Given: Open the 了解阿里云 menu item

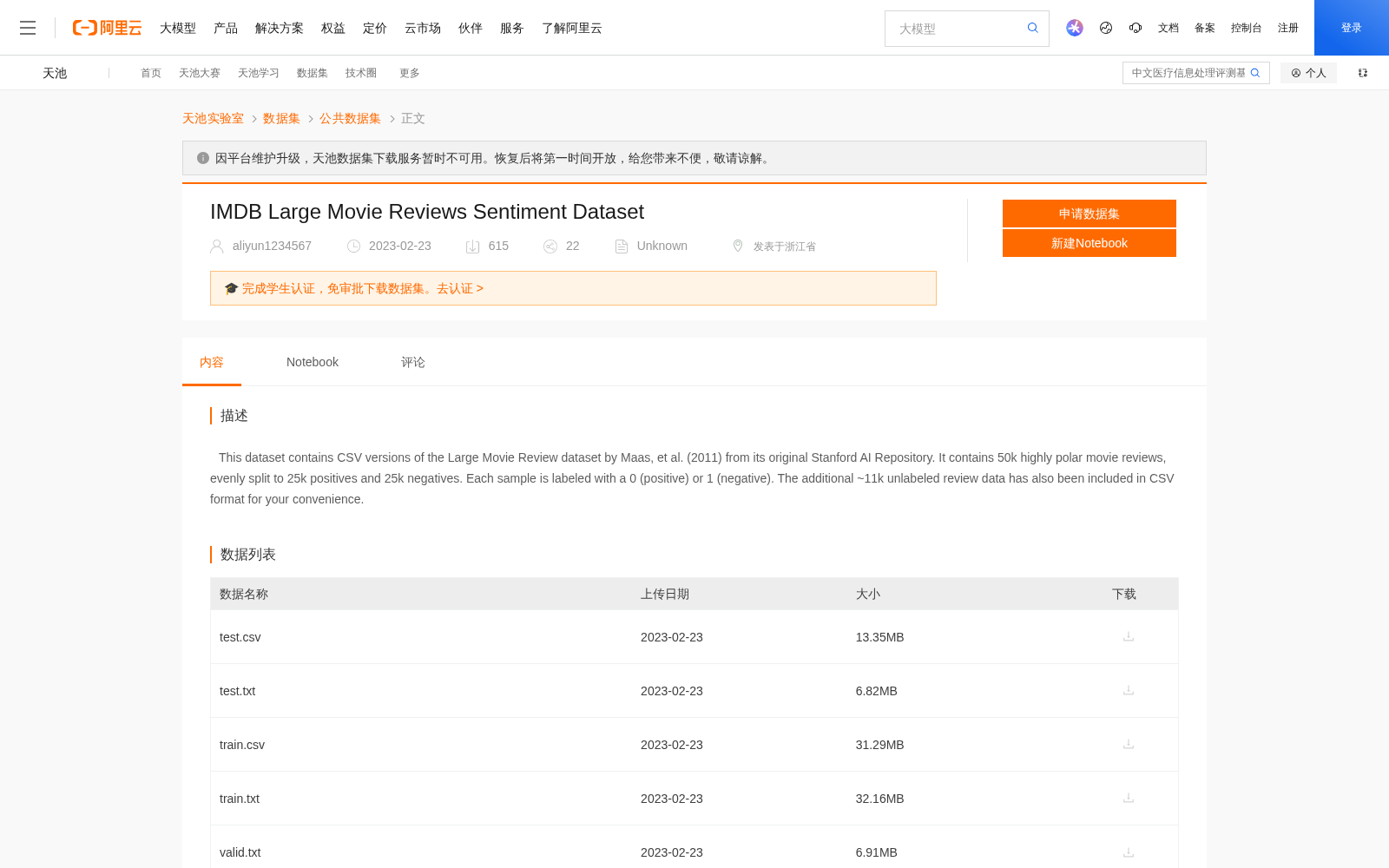Looking at the screenshot, I should pos(572,28).
